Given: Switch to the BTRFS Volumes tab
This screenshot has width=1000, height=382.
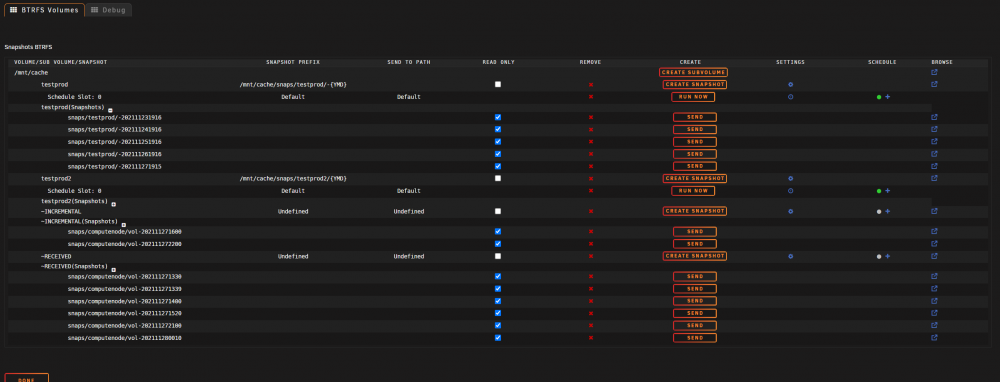Looking at the screenshot, I should (x=45, y=10).
